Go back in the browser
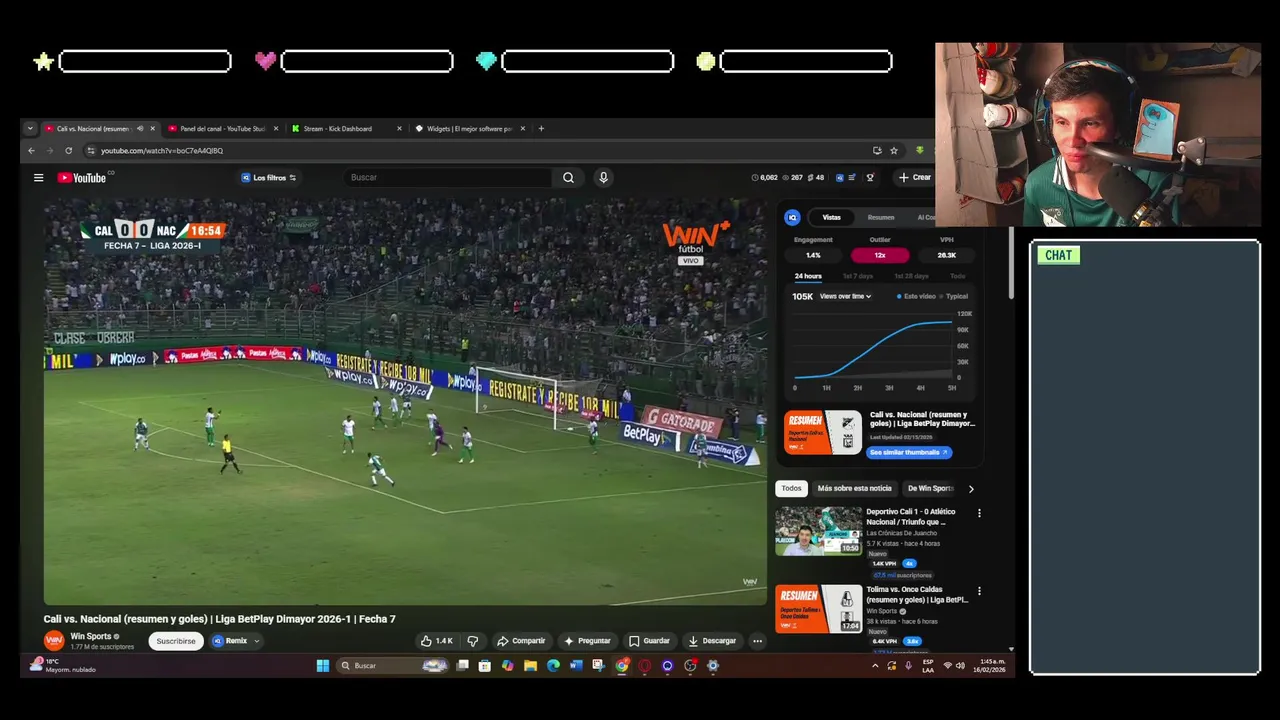The image size is (1280, 720). coord(31,151)
